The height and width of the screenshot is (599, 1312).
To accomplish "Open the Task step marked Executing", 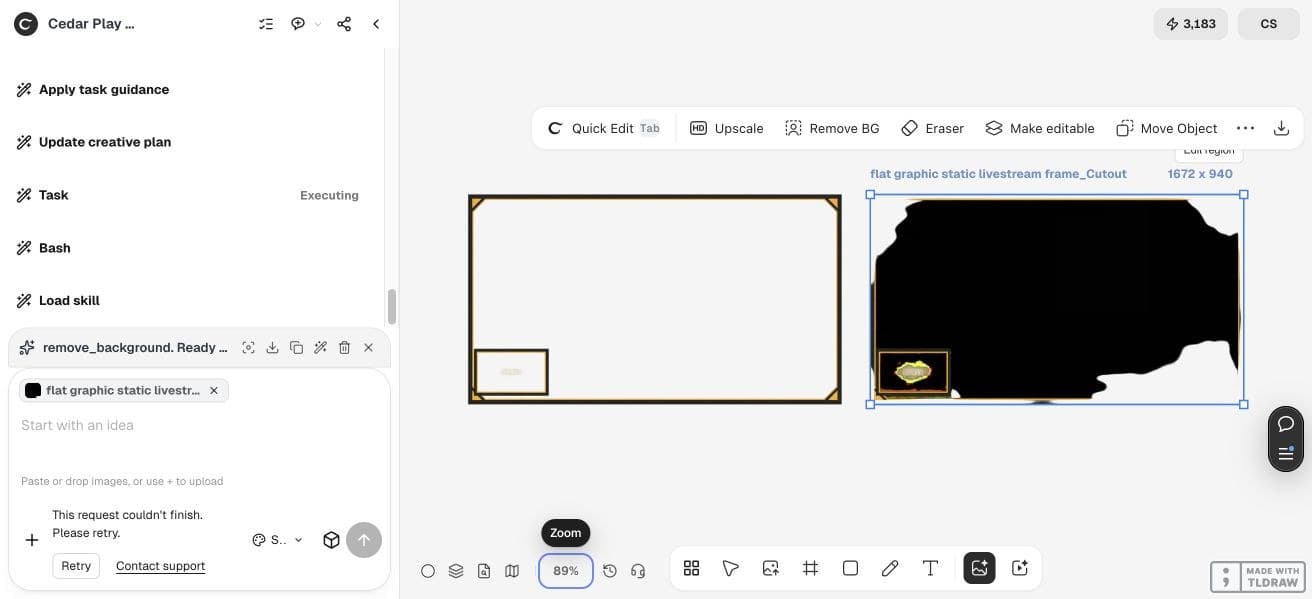I will [188, 195].
